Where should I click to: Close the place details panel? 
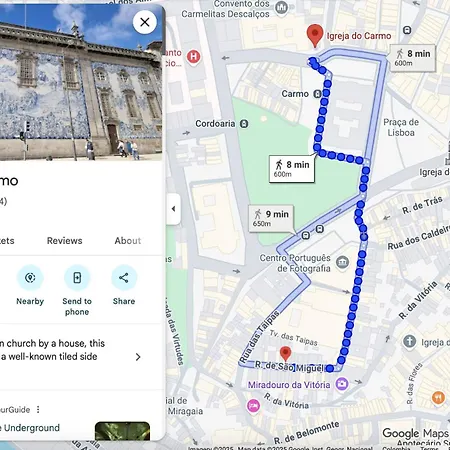145,22
